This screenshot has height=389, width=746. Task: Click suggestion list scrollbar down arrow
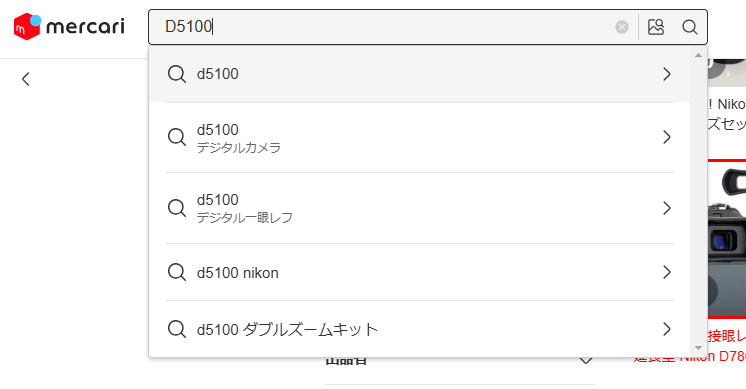point(698,348)
